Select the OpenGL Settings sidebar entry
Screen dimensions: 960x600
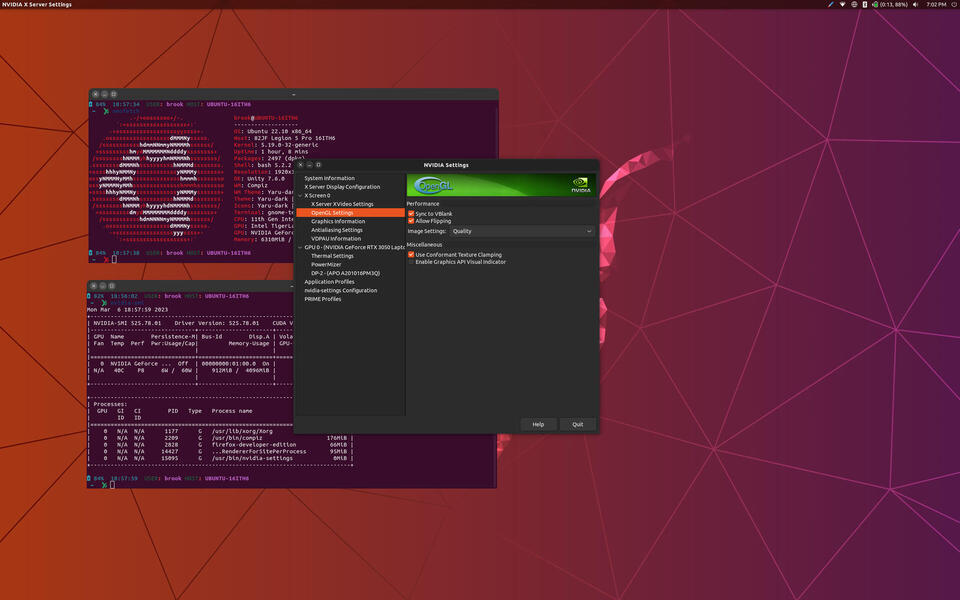click(x=350, y=212)
